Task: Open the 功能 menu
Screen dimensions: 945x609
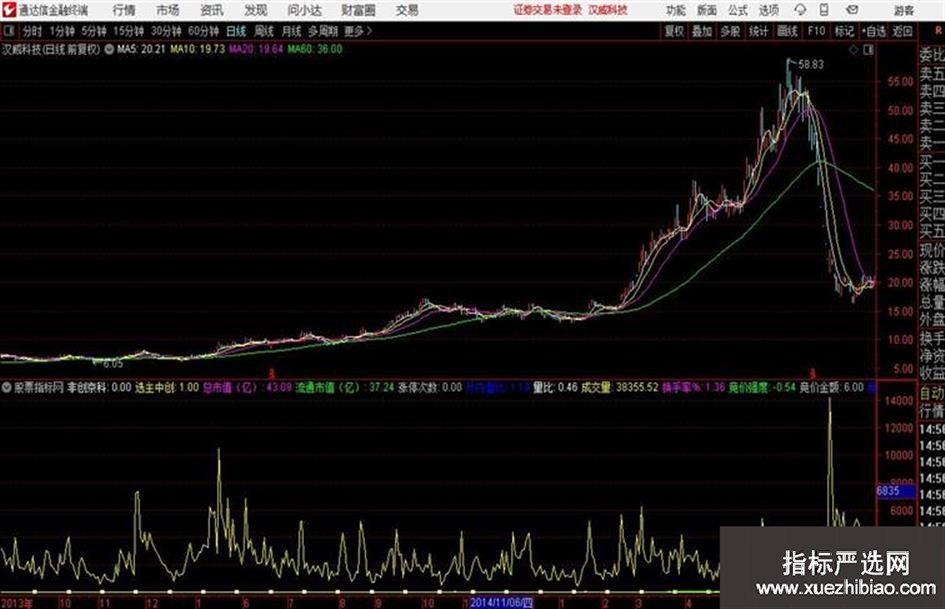Action: click(x=676, y=10)
